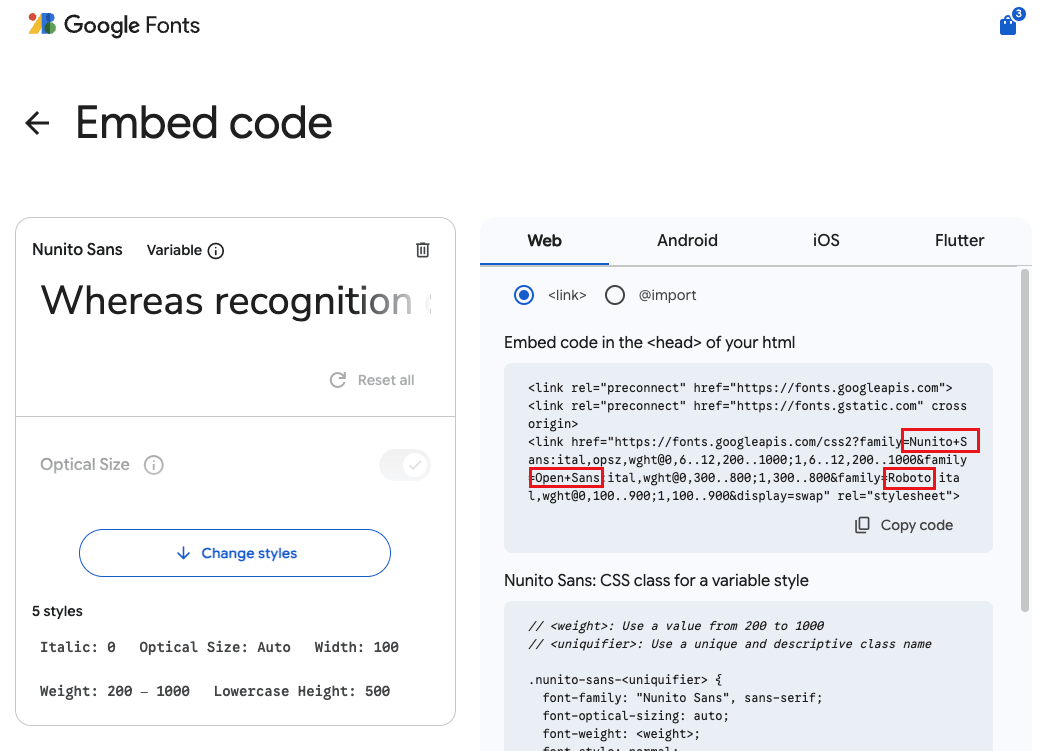This screenshot has width=1045, height=751.
Task: Click the Change styles button
Action: tap(235, 553)
